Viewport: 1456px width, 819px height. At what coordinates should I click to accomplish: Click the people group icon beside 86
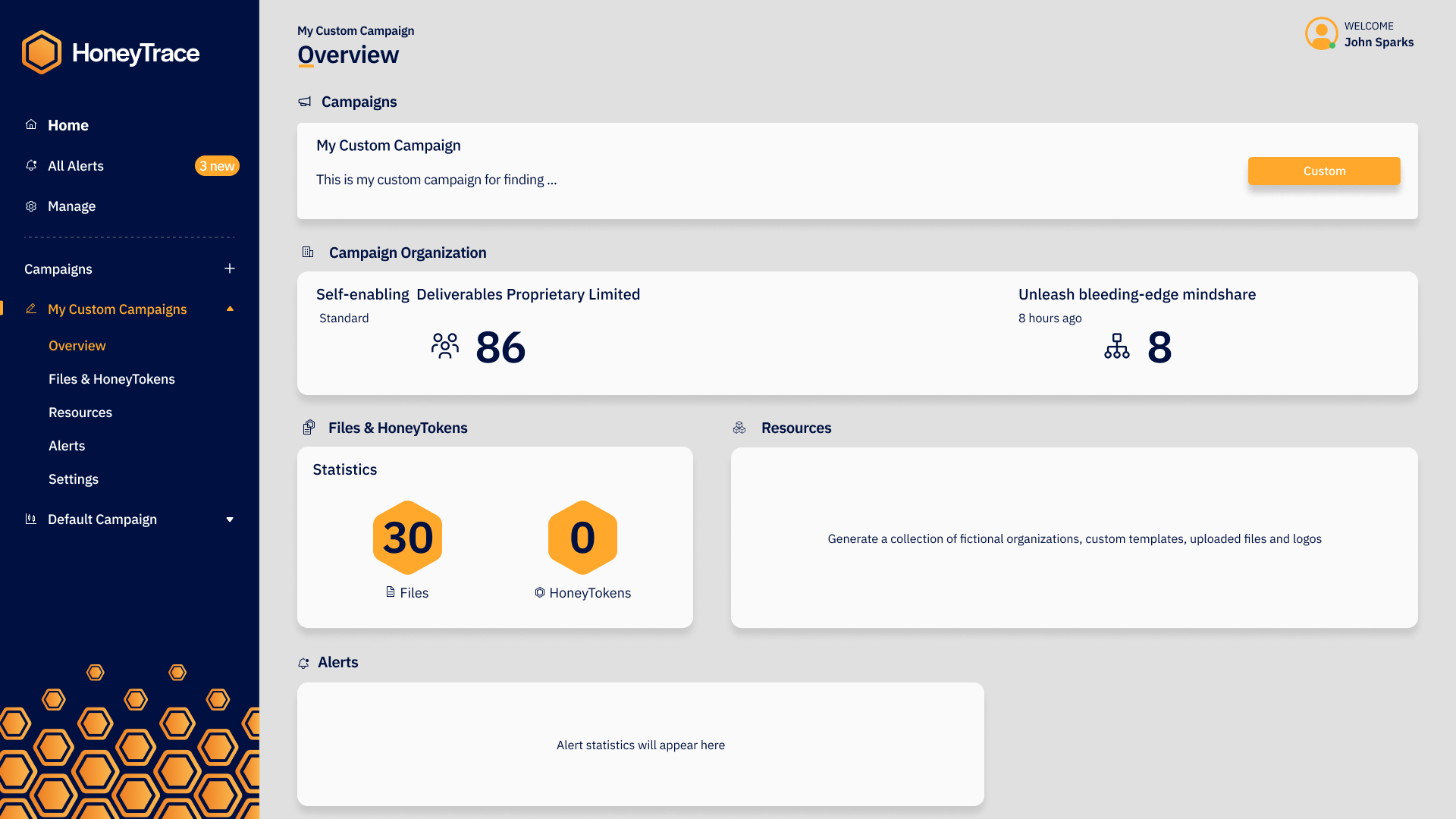point(445,347)
